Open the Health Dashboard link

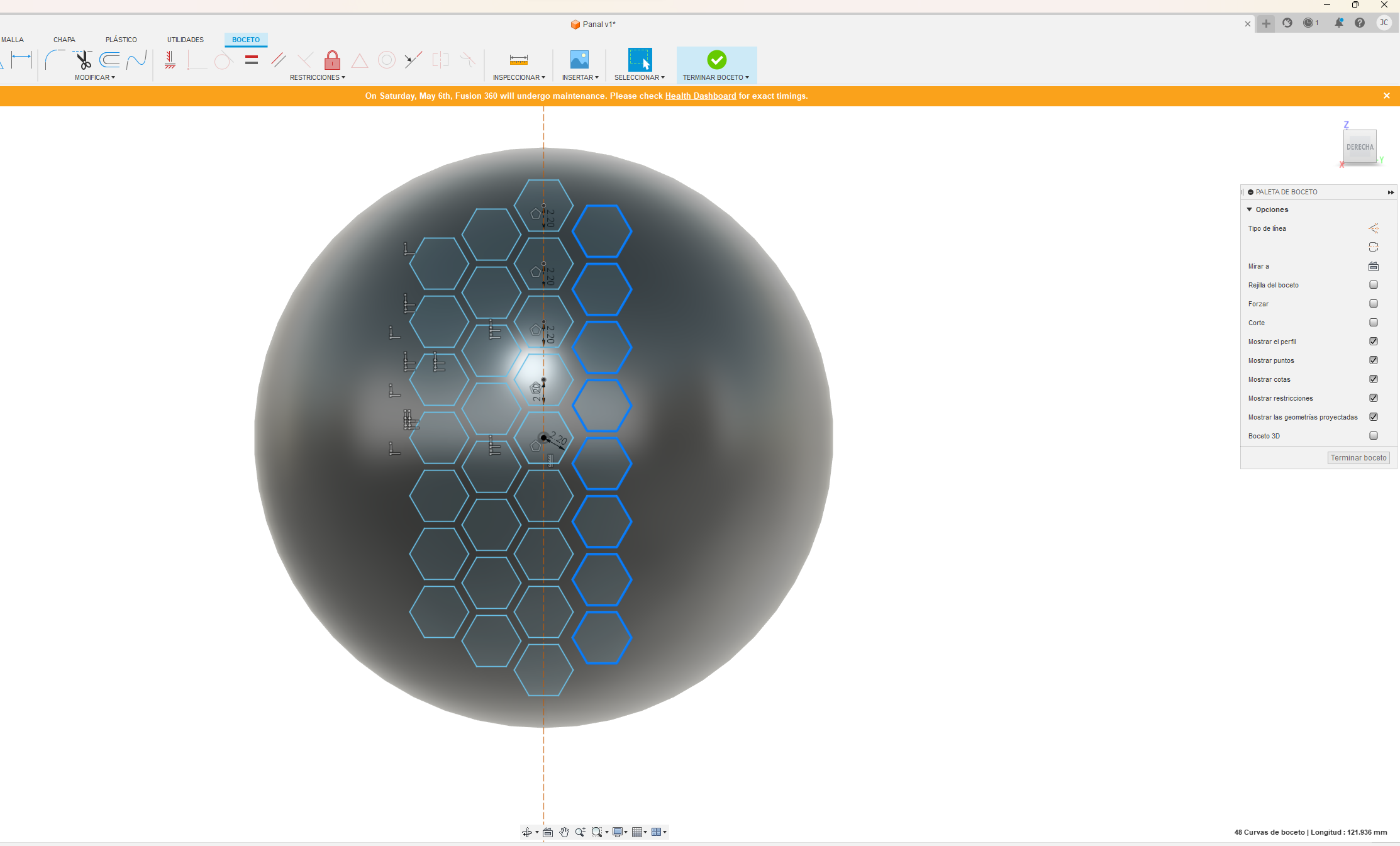click(701, 96)
